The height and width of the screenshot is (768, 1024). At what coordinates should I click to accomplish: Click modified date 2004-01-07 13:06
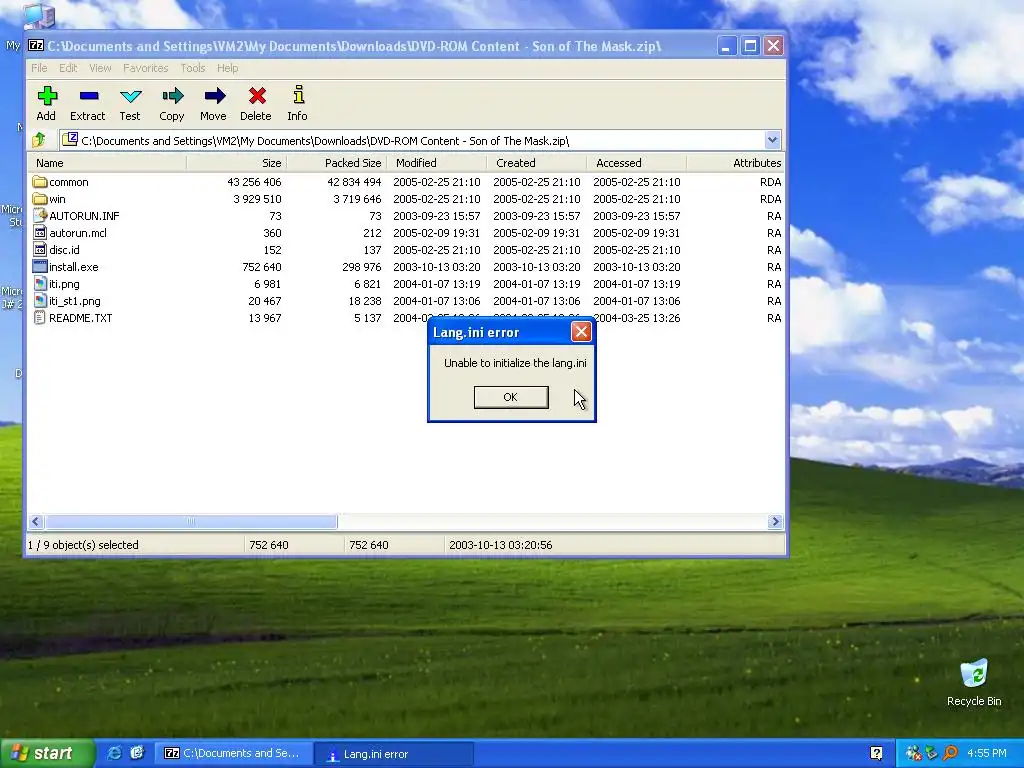click(436, 300)
